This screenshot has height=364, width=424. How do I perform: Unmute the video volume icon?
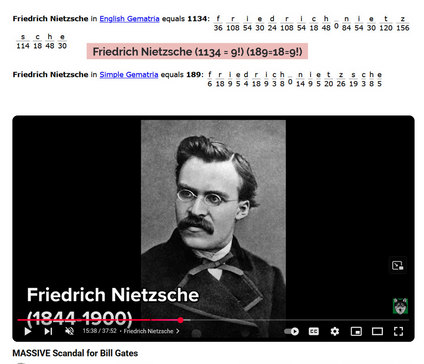click(69, 331)
